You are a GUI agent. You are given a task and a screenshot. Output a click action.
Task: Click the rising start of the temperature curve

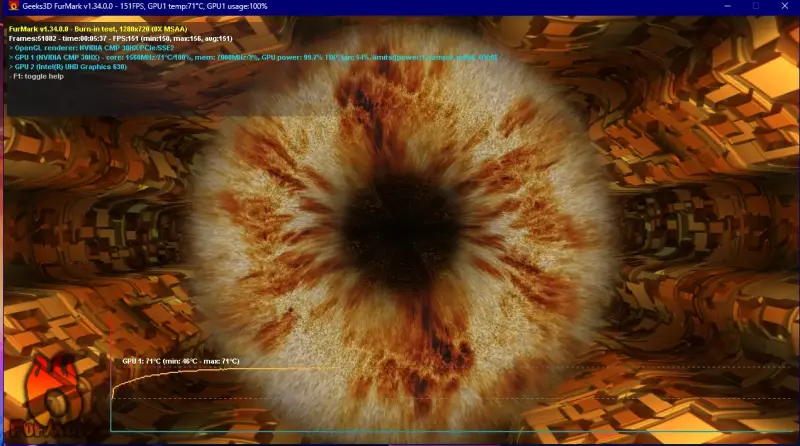115,383
